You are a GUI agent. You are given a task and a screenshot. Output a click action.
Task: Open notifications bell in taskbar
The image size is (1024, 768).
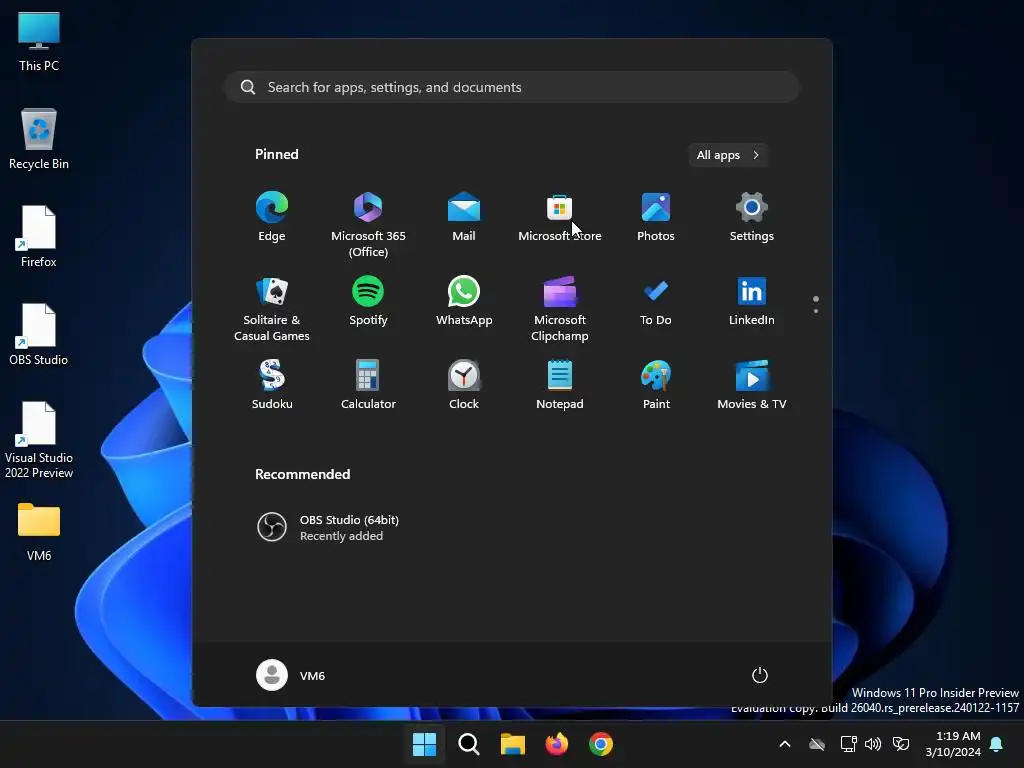pos(997,744)
